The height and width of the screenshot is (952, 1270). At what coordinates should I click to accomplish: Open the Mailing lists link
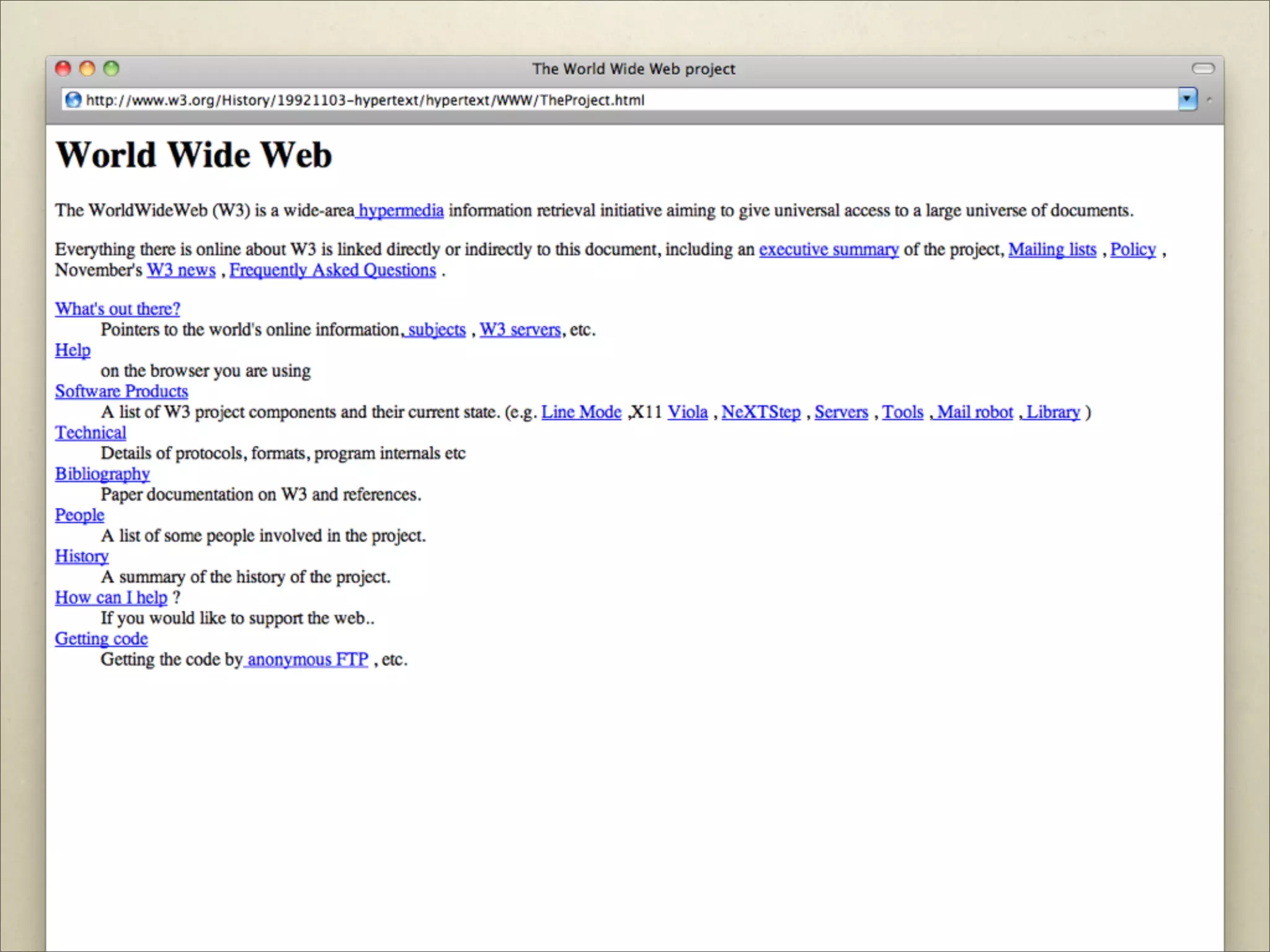pos(1052,249)
